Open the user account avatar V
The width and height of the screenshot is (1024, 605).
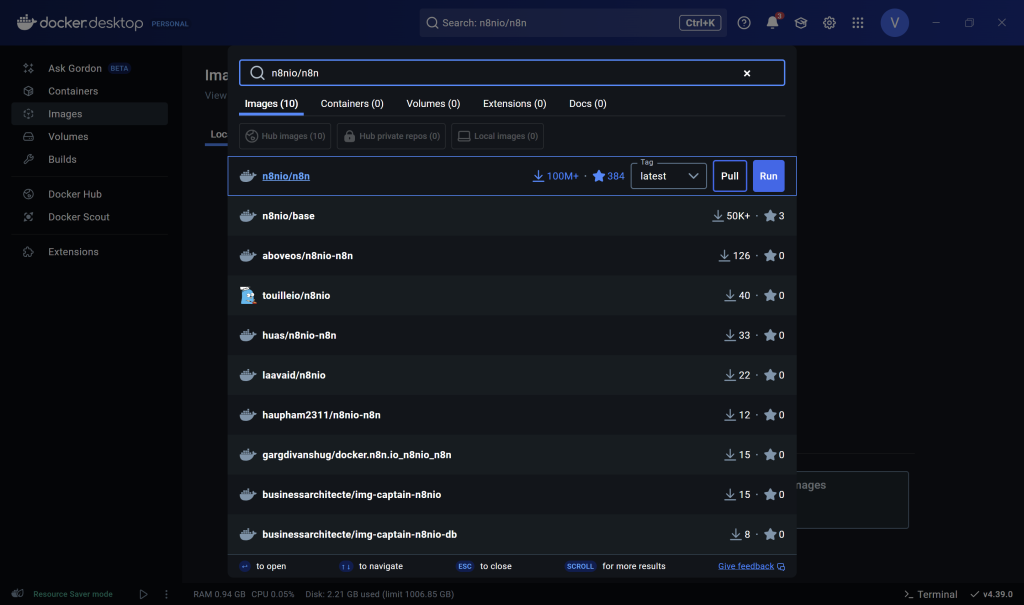point(895,23)
